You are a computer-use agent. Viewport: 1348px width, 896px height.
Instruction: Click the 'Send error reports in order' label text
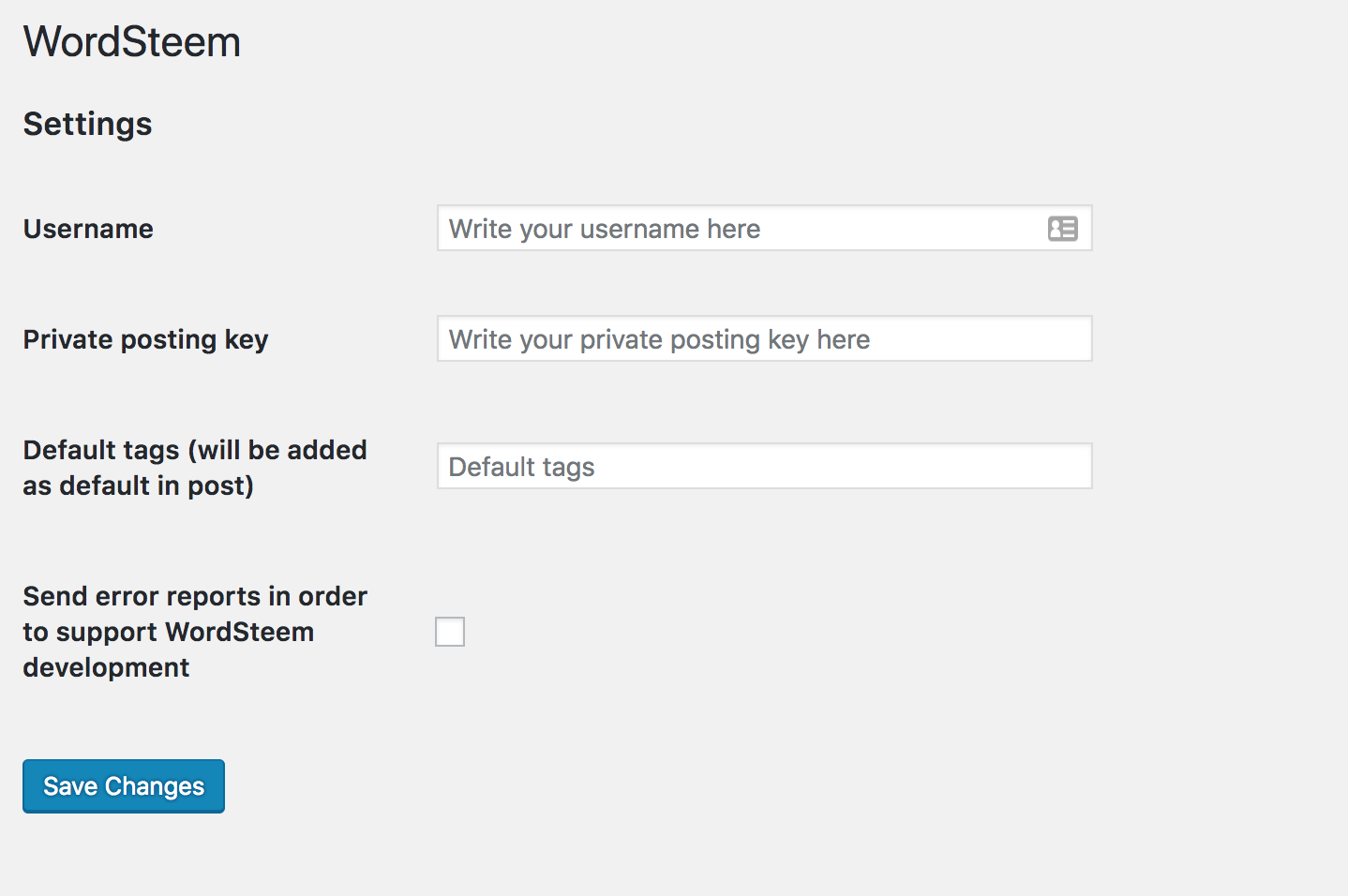point(195,596)
